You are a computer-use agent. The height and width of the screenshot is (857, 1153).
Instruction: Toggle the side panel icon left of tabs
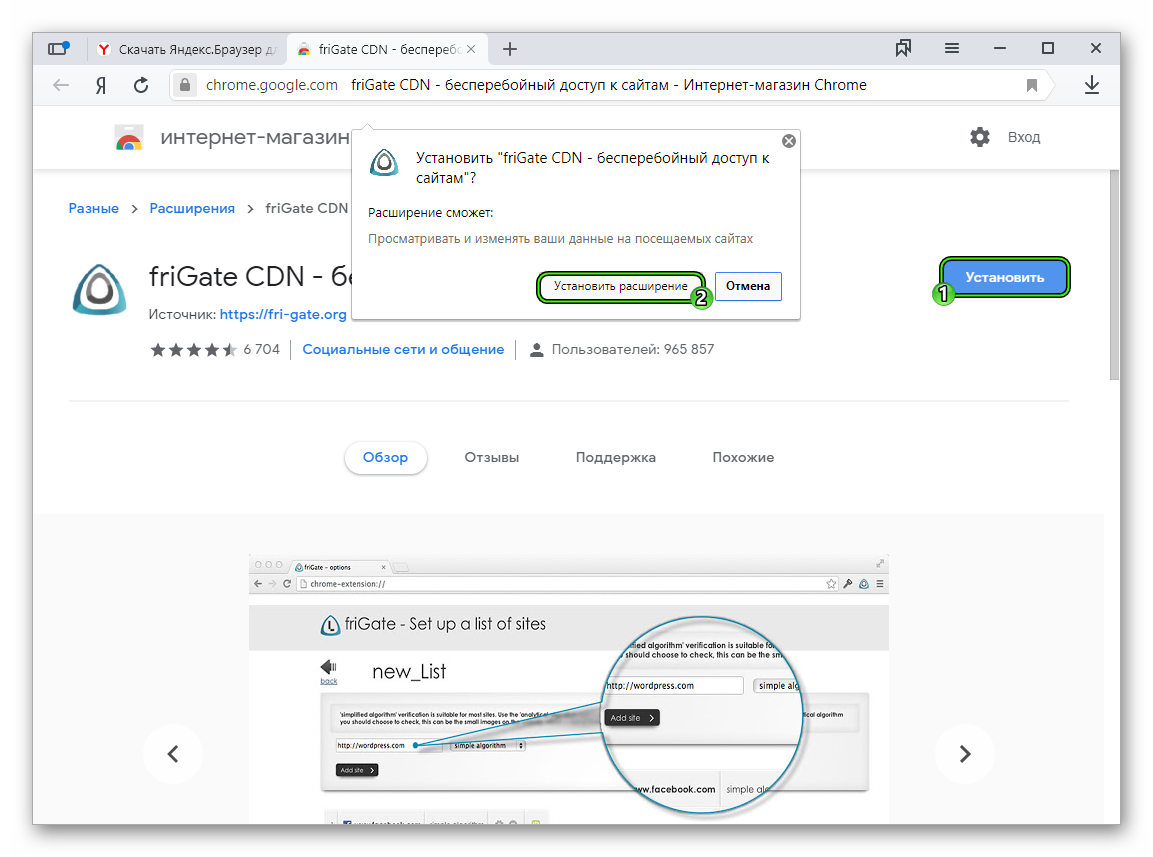click(x=59, y=48)
